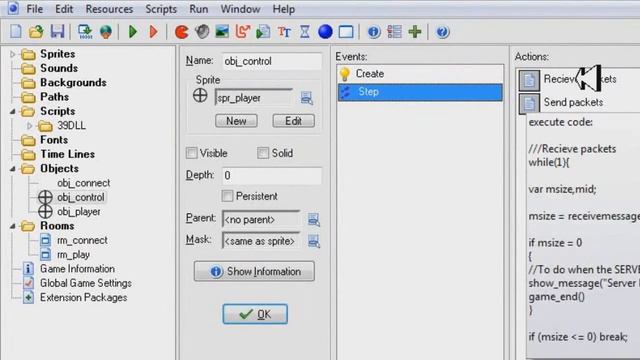Confirm with the OK button

coord(255,314)
